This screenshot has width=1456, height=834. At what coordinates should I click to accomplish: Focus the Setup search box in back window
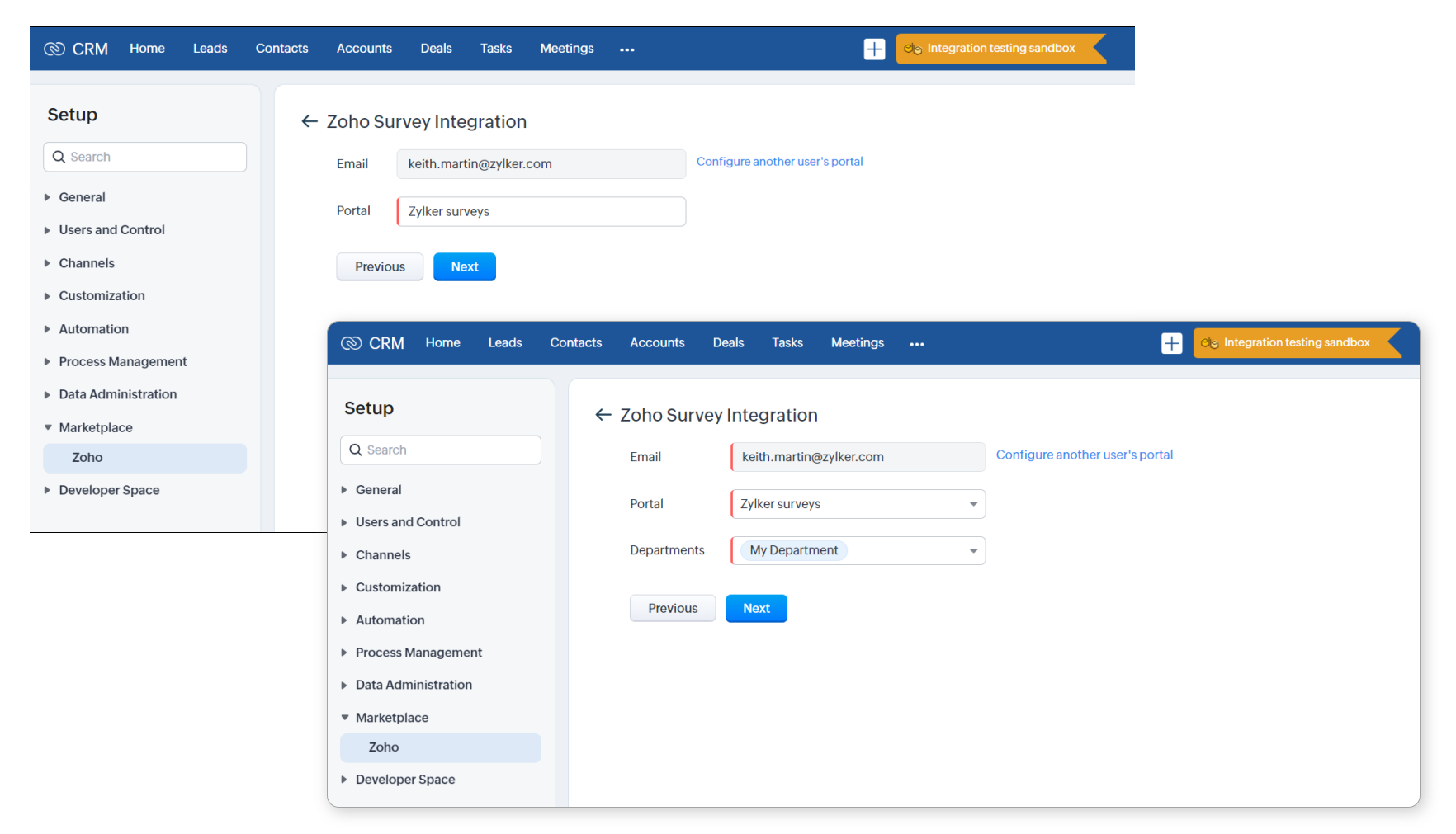pyautogui.click(x=144, y=157)
